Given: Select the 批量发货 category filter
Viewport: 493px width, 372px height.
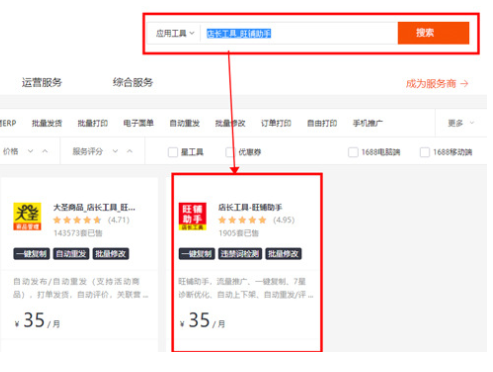Looking at the screenshot, I should point(47,123).
